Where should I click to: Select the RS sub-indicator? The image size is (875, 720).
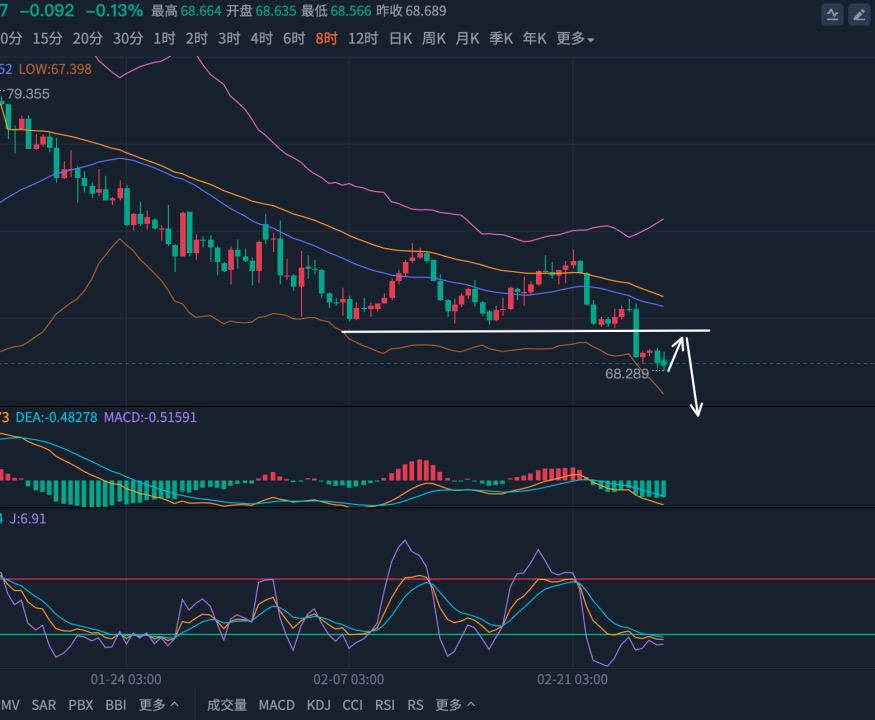pyautogui.click(x=415, y=705)
